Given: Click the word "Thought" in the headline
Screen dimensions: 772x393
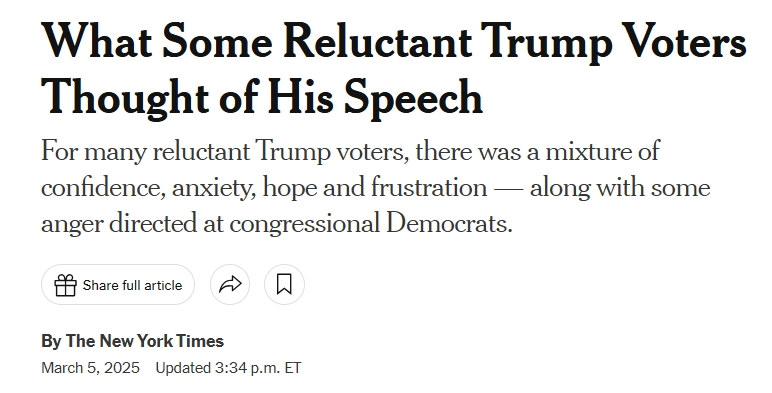Looking at the screenshot, I should pyautogui.click(x=126, y=97).
